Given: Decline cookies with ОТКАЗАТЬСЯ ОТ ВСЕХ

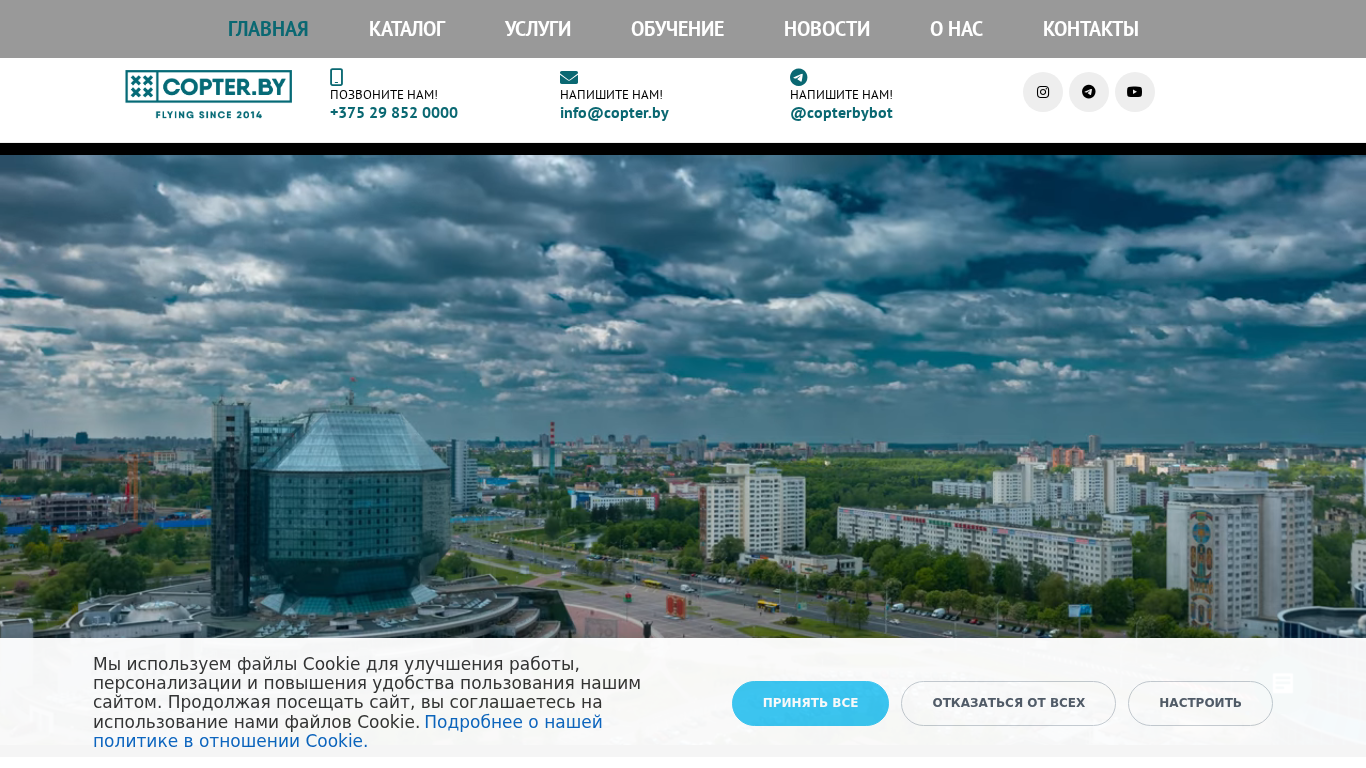Looking at the screenshot, I should 1008,703.
